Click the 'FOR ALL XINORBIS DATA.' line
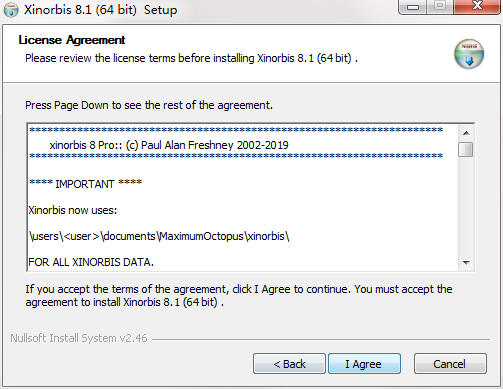The height and width of the screenshot is (389, 503). tap(91, 262)
